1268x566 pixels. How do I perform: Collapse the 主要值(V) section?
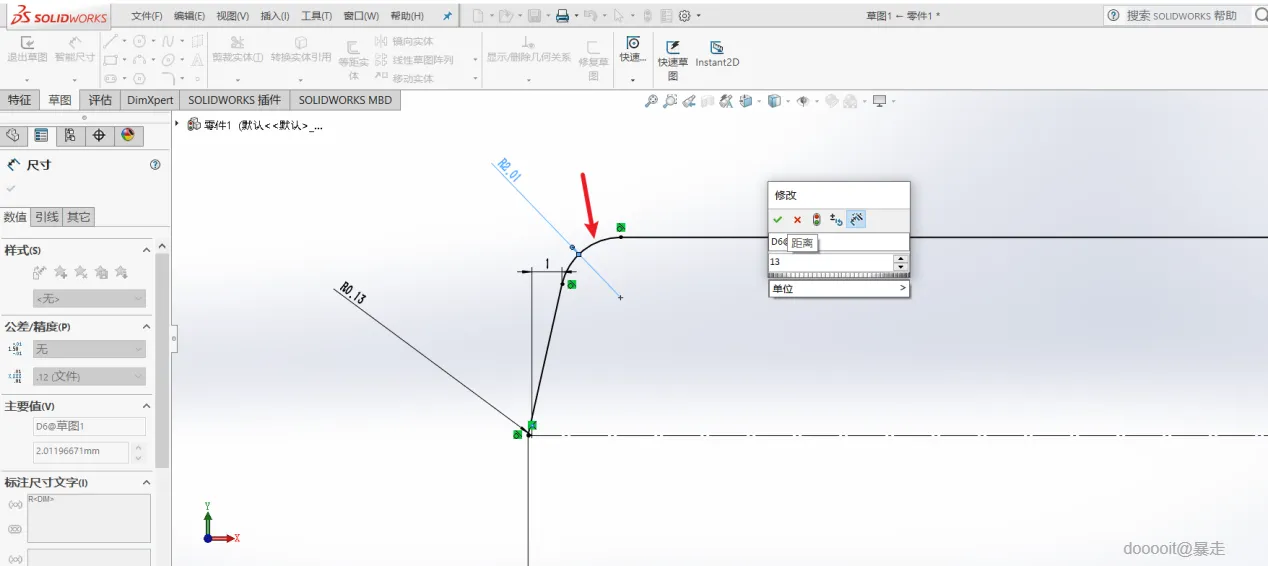click(x=146, y=406)
